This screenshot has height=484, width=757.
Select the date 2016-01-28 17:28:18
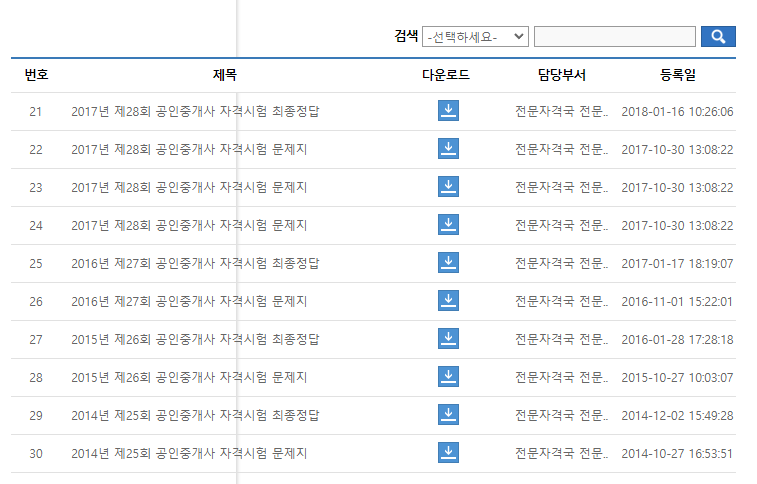[x=677, y=340]
